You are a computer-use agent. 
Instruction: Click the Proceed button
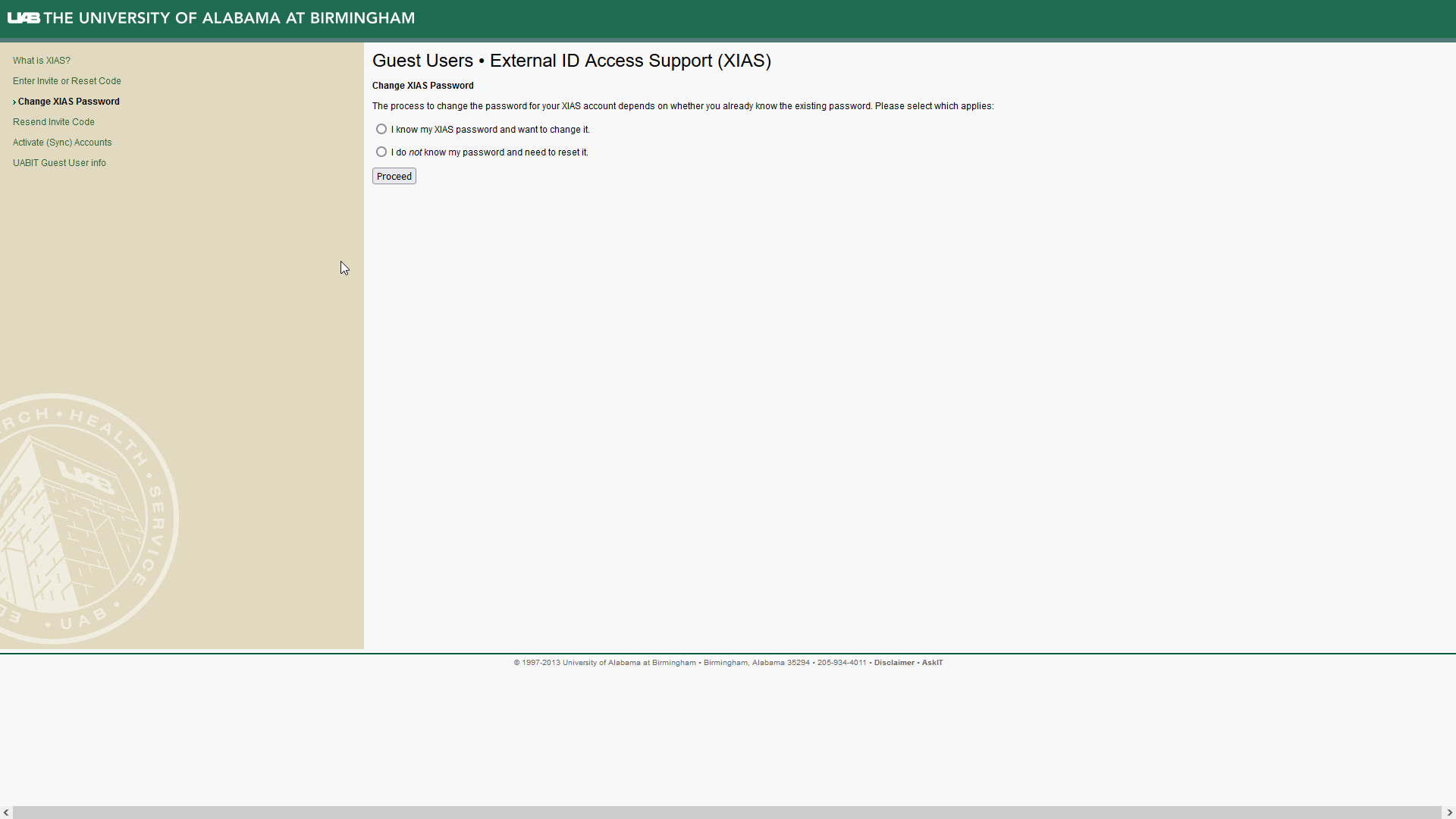coord(394,176)
